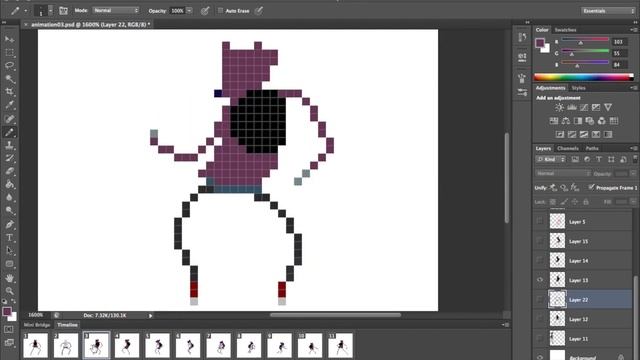Click the toolbox foreground color swatch
The width and height of the screenshot is (640, 360).
(7, 312)
